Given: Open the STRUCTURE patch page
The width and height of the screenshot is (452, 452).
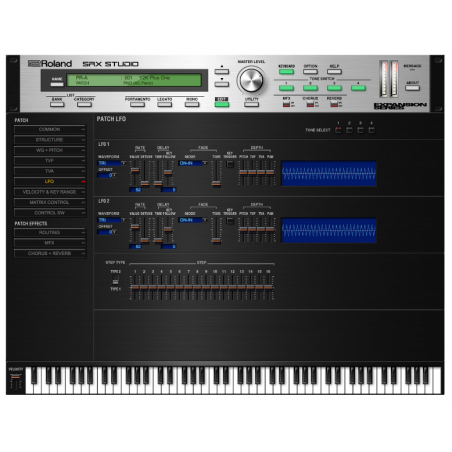Looking at the screenshot, I should click(x=50, y=140).
